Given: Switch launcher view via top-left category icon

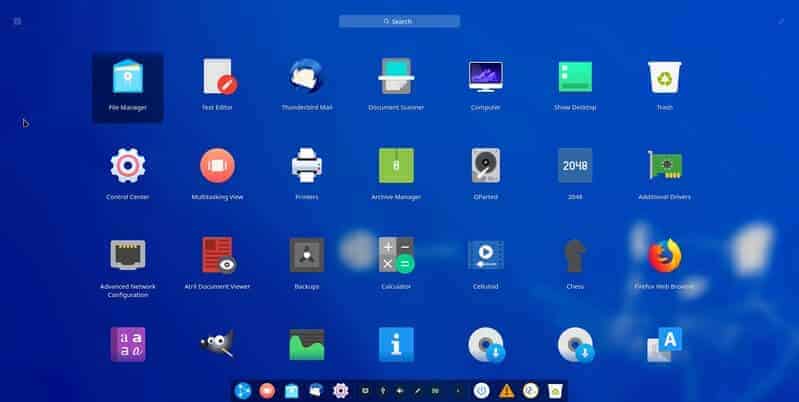Looking at the screenshot, I should [17, 21].
